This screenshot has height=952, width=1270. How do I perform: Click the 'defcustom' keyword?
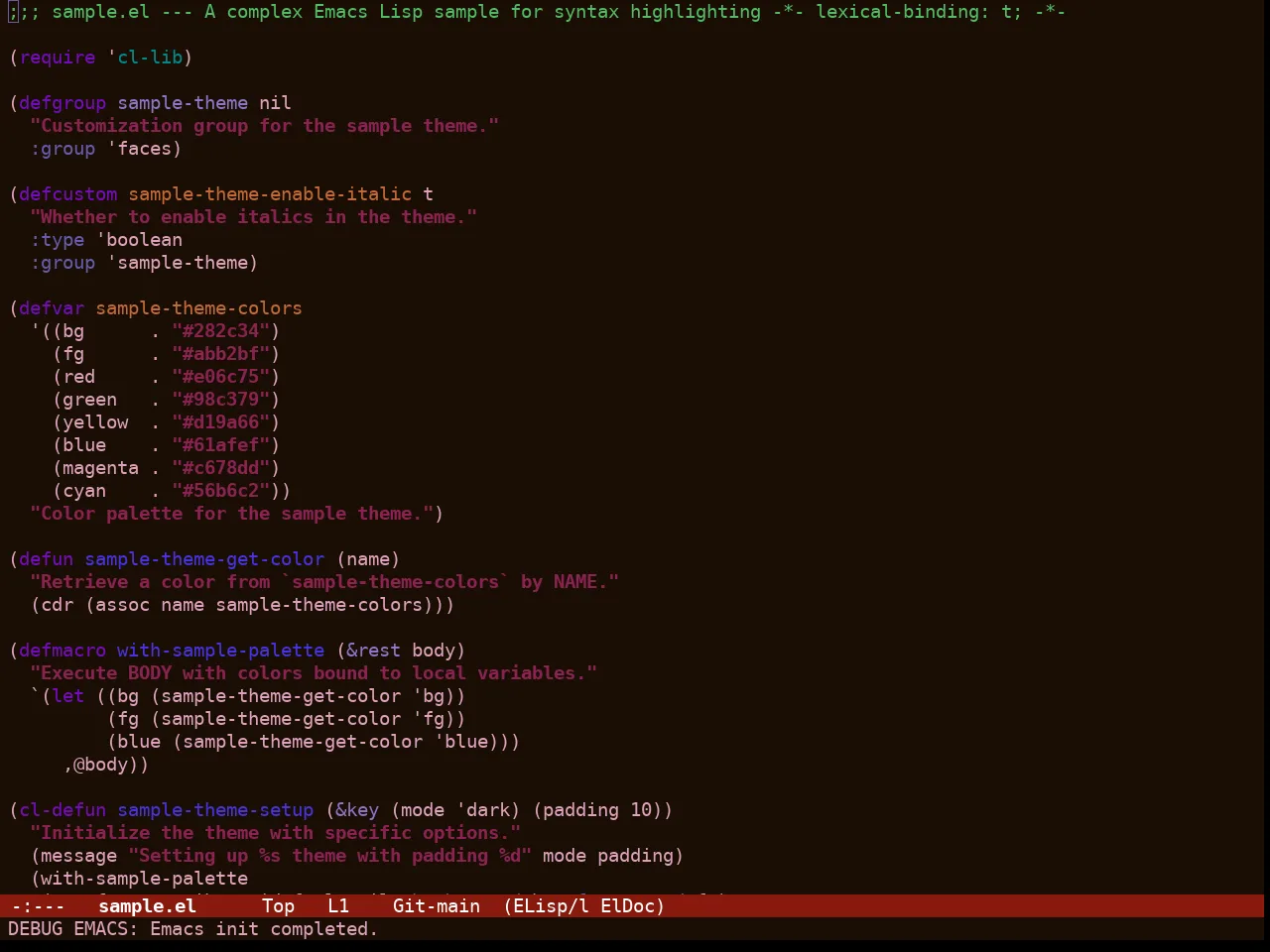68,194
